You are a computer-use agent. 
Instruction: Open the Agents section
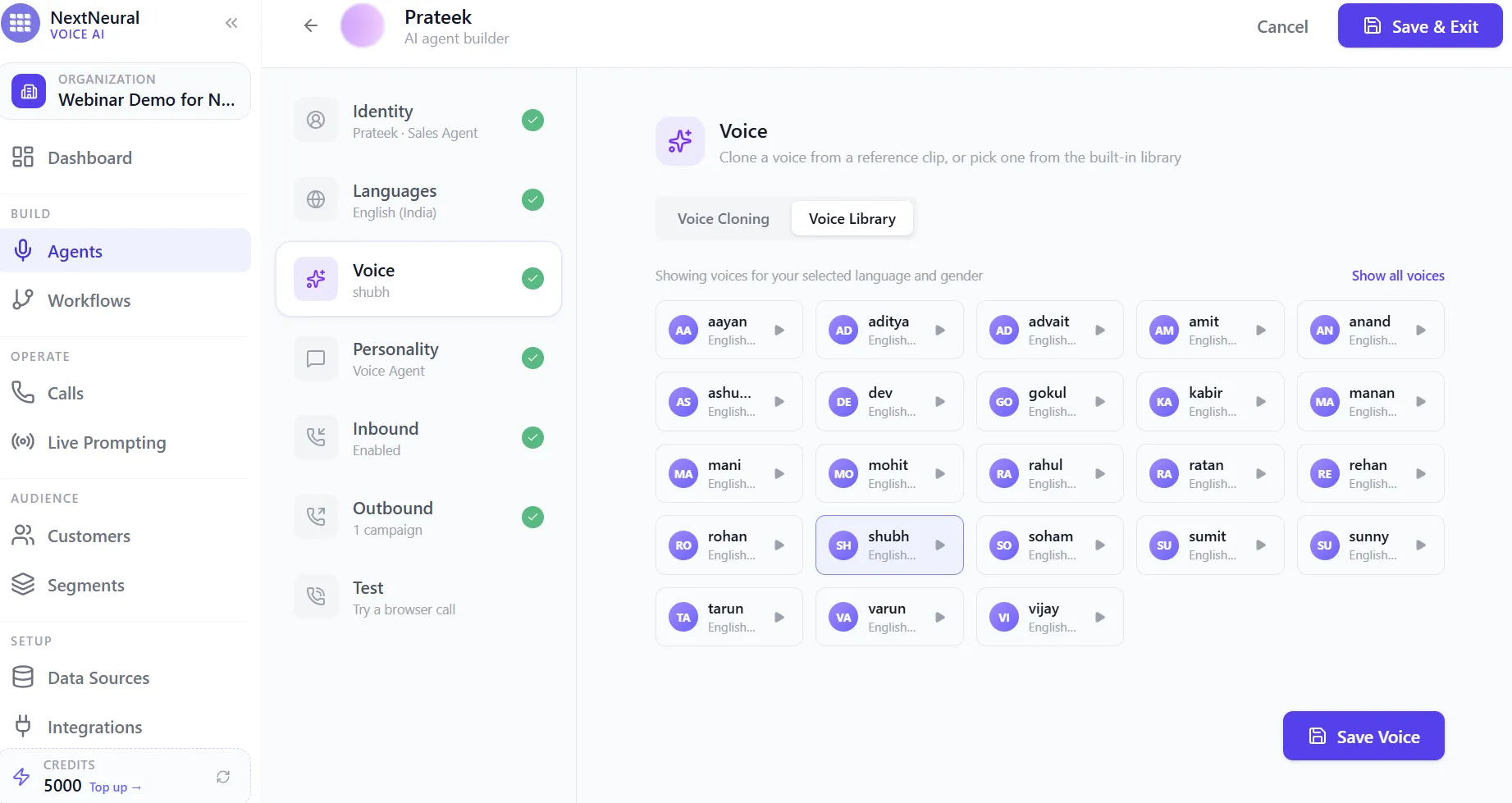pos(126,250)
